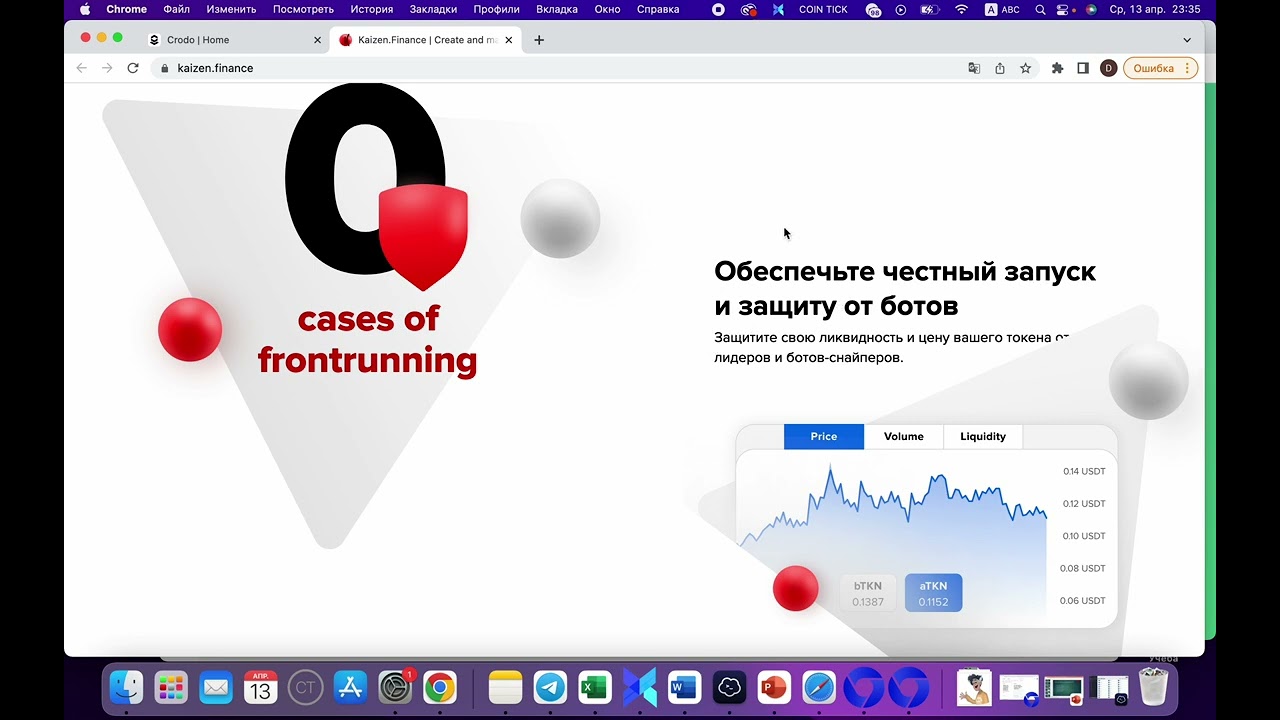Close the Crodo | Home tab
The height and width of the screenshot is (720, 1280).
tap(318, 40)
